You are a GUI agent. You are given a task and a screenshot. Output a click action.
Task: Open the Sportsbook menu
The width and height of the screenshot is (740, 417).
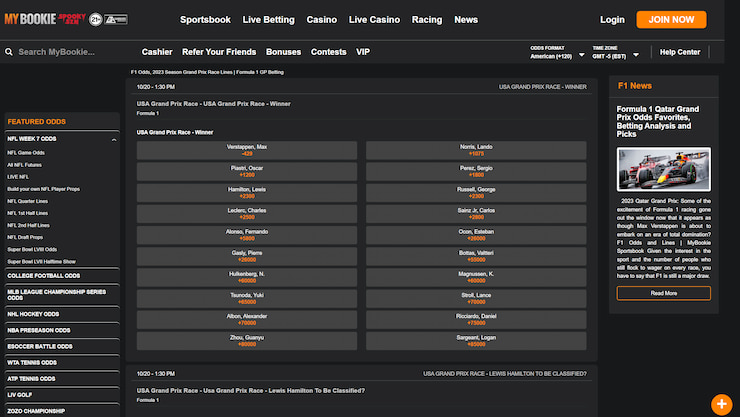click(205, 20)
